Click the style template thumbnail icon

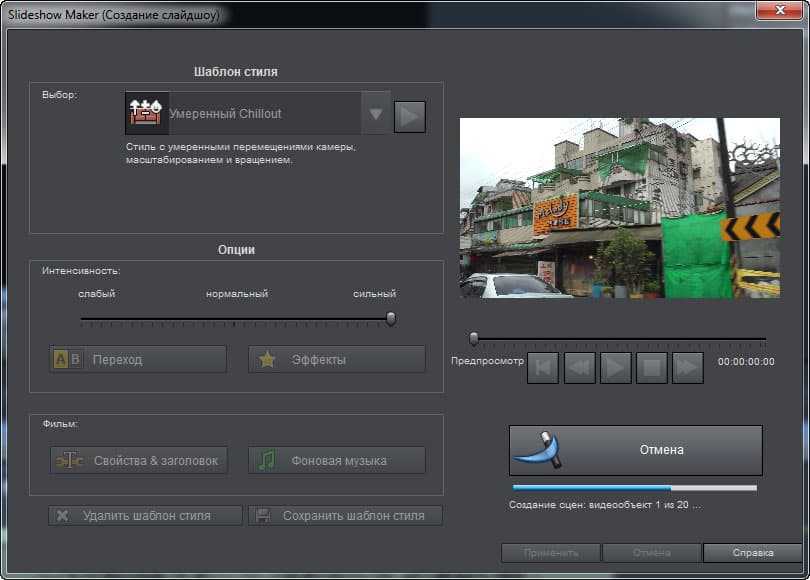click(x=147, y=113)
